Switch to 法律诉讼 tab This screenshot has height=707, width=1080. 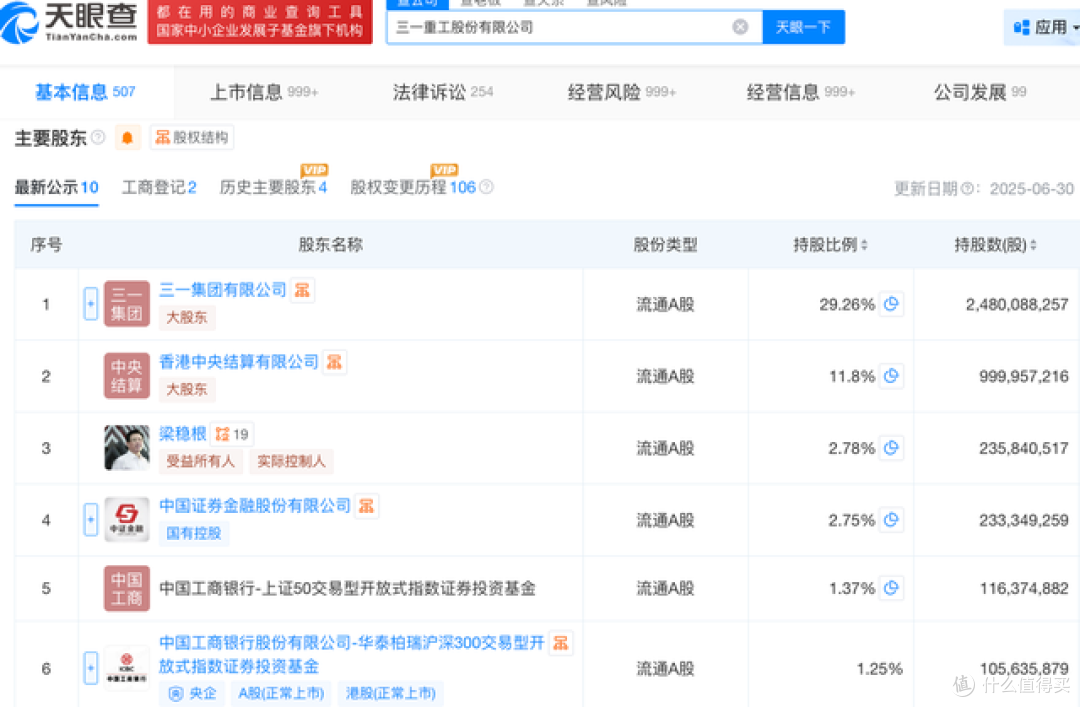click(443, 92)
